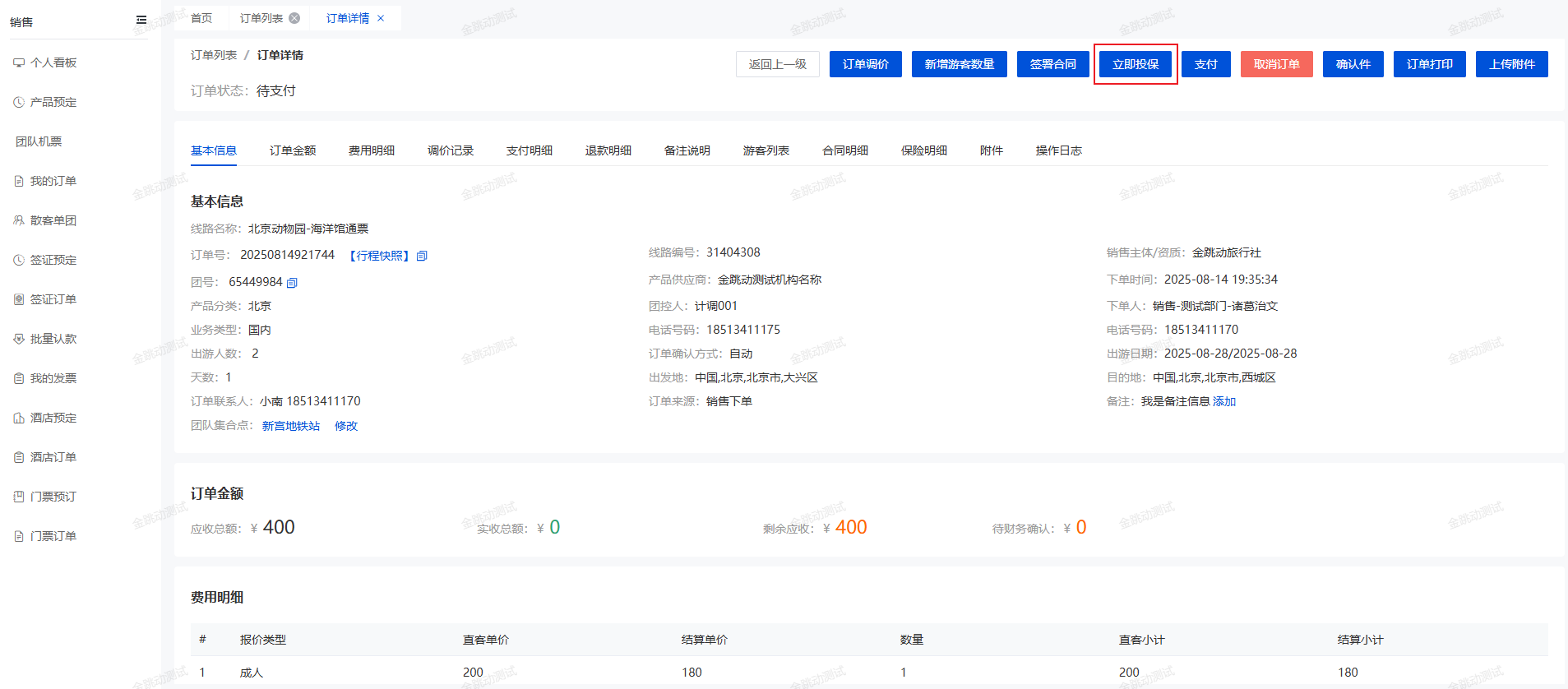Image resolution: width=1568 pixels, height=689 pixels.
Task: Navigate to 酒店预定 in sidebar
Action: pyautogui.click(x=53, y=418)
